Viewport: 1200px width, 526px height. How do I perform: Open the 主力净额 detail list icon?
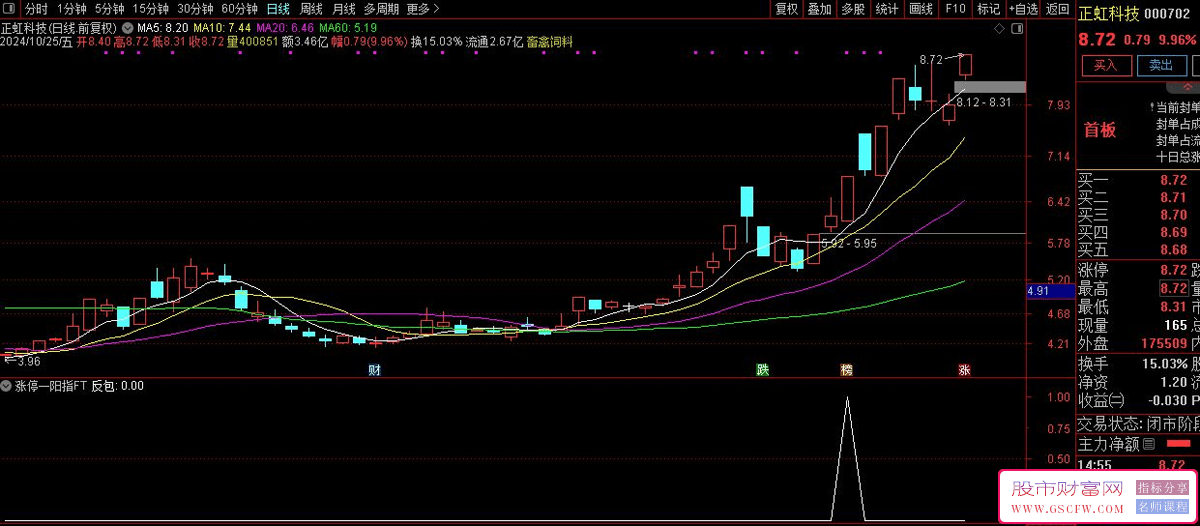click(1149, 444)
